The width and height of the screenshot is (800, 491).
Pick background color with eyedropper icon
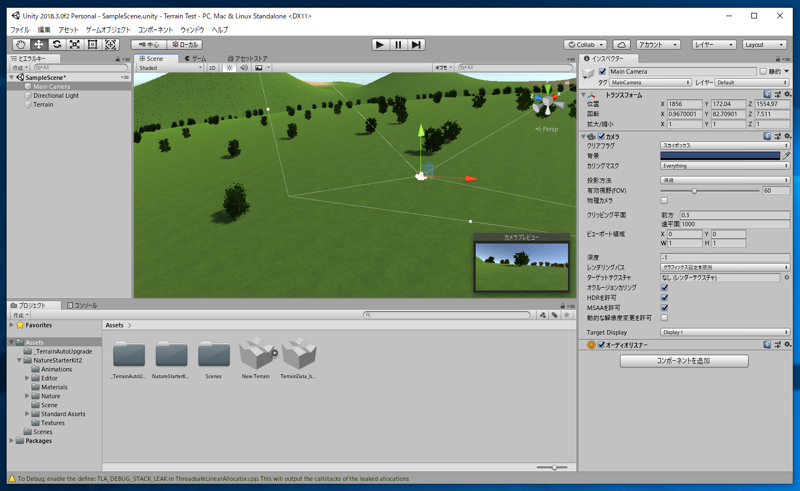tap(786, 156)
